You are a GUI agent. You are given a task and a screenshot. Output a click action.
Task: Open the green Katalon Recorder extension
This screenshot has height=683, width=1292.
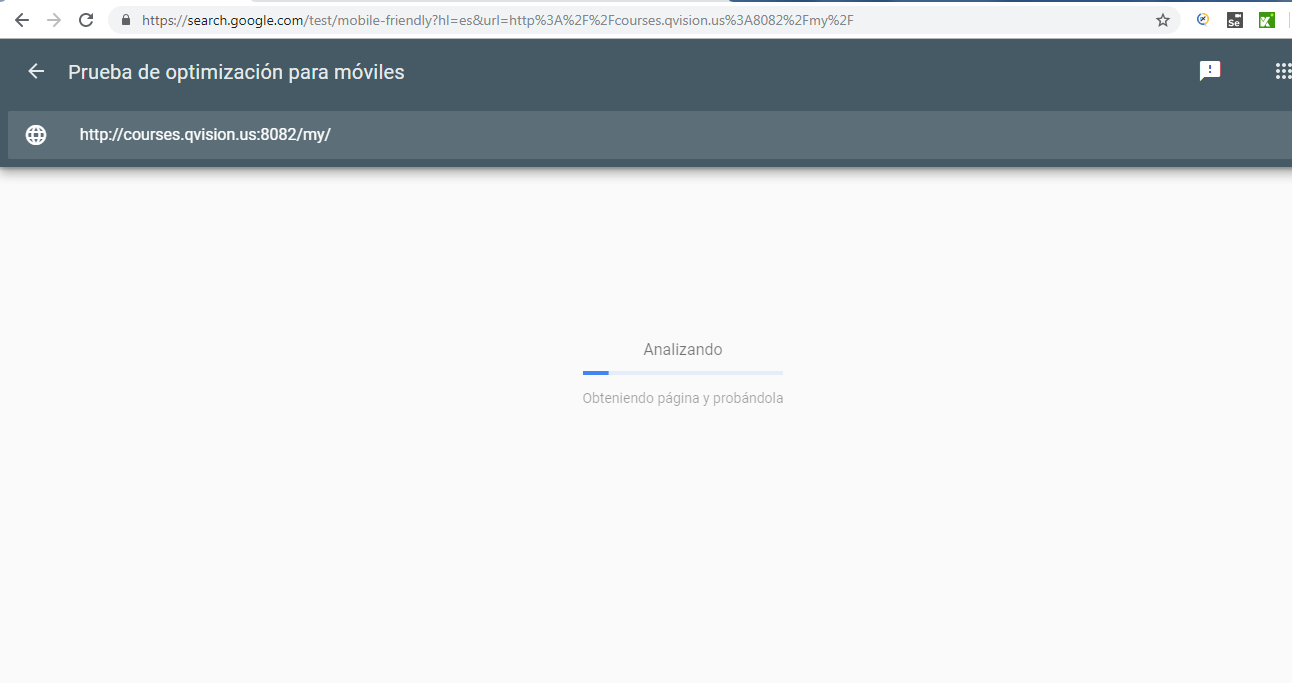[x=1266, y=20]
